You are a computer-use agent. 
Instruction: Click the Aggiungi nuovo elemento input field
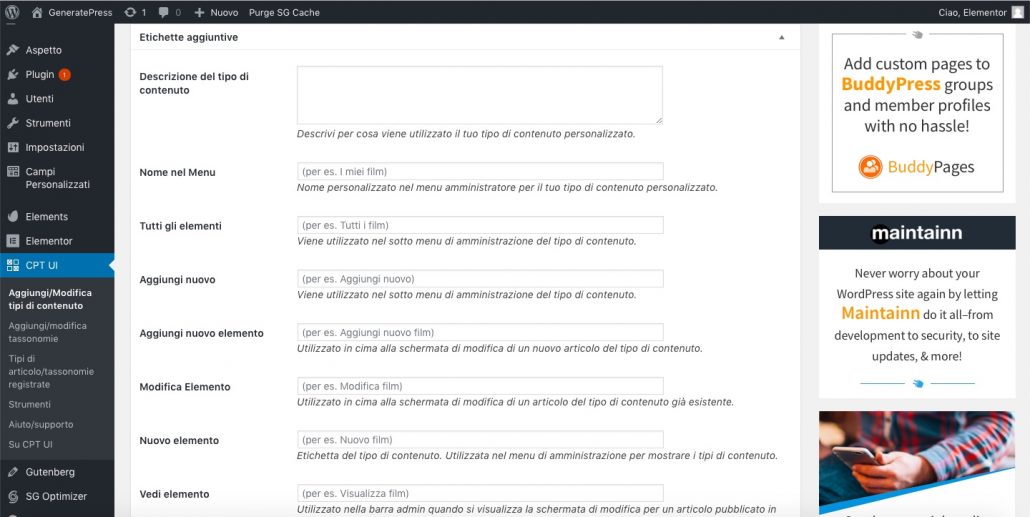point(480,332)
